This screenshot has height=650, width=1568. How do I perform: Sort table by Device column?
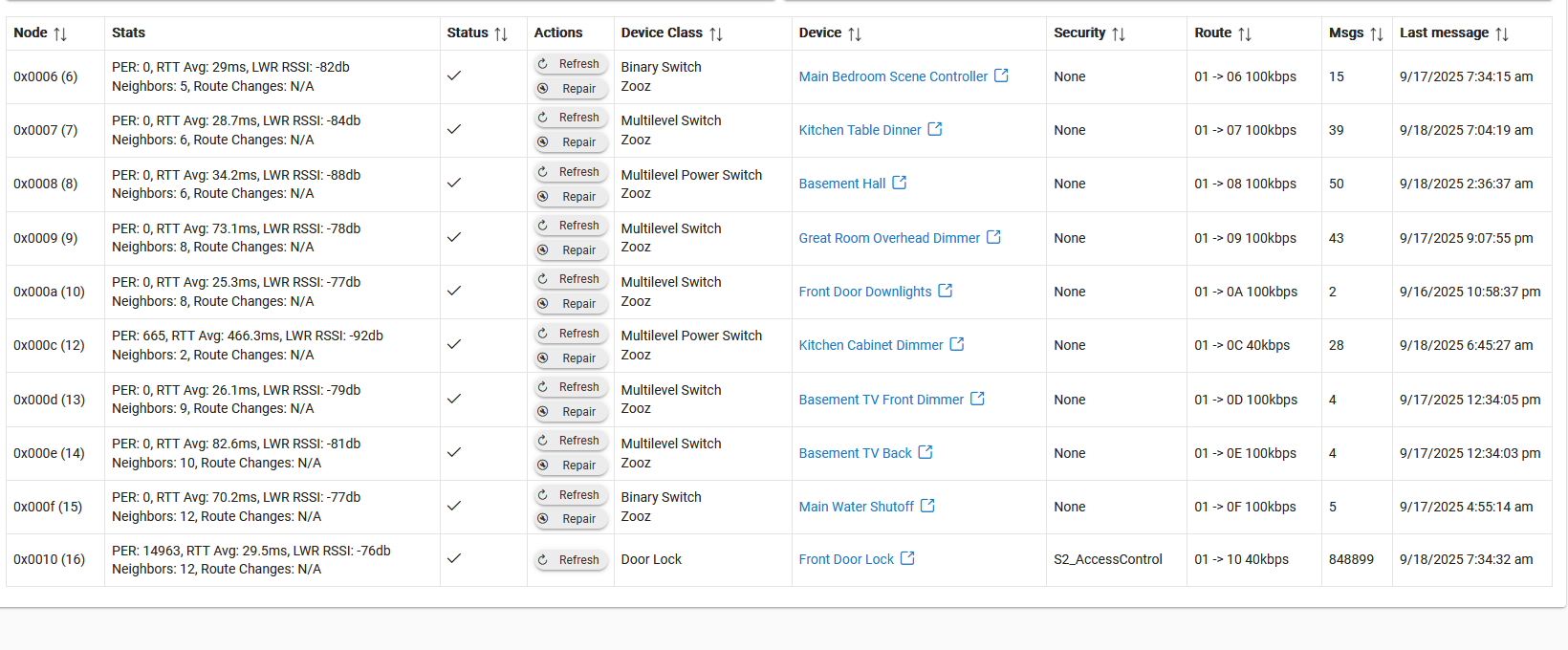[x=854, y=33]
